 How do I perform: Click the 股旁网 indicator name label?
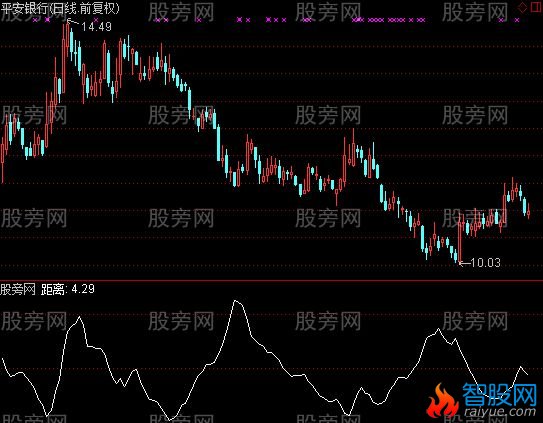coord(18,289)
